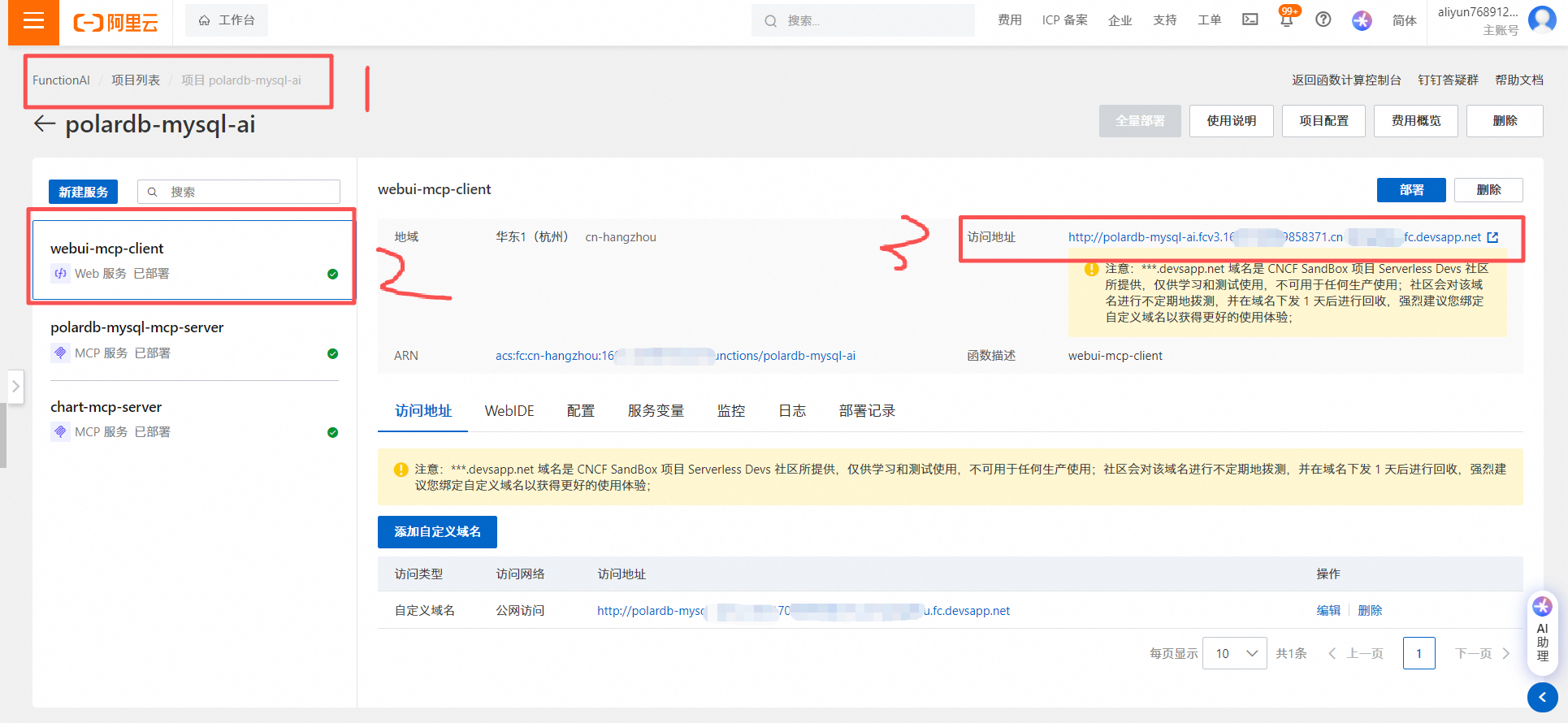
Task: Open 项目配置
Action: click(x=1323, y=121)
